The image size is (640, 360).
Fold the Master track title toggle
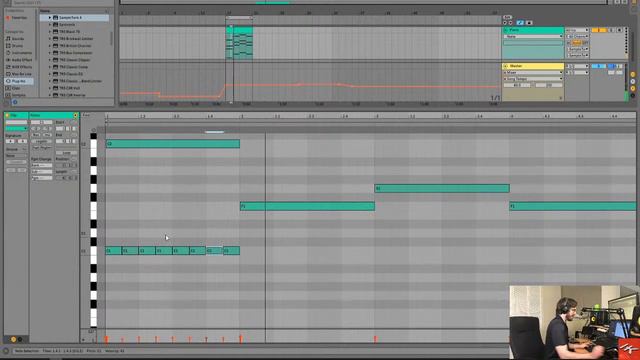coord(506,66)
